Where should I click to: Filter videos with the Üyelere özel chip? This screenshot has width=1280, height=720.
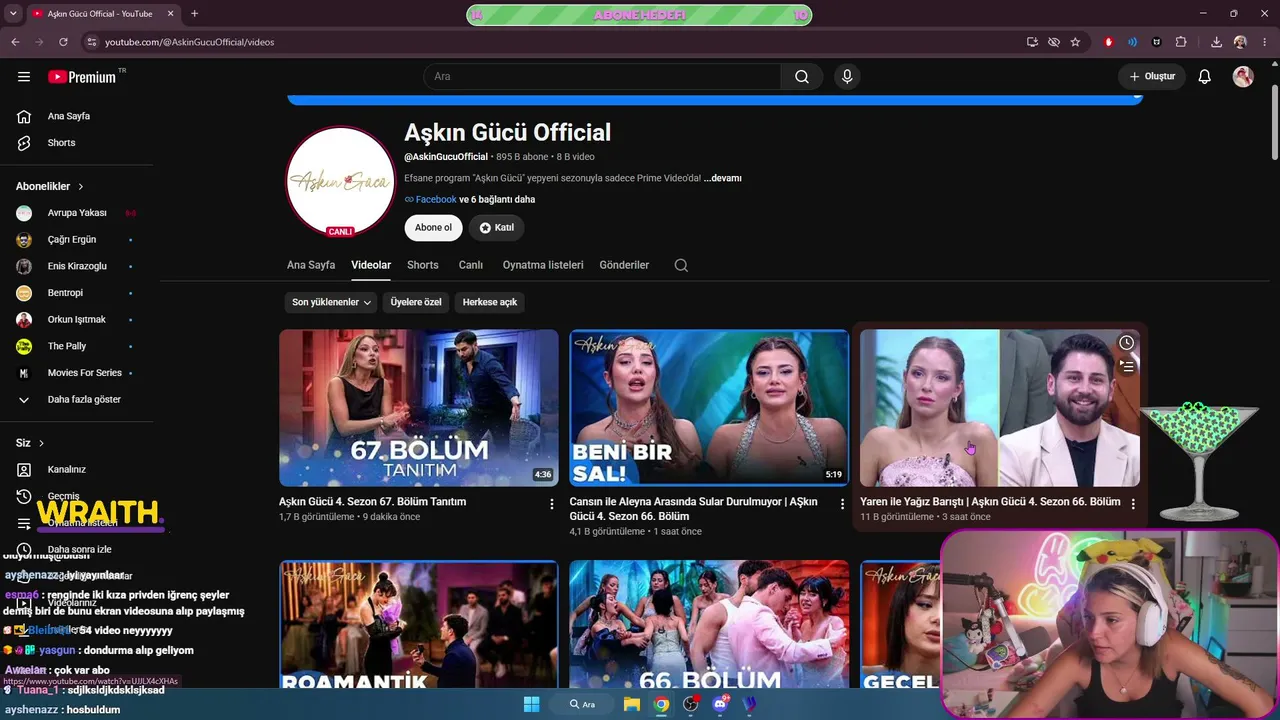[x=416, y=302]
